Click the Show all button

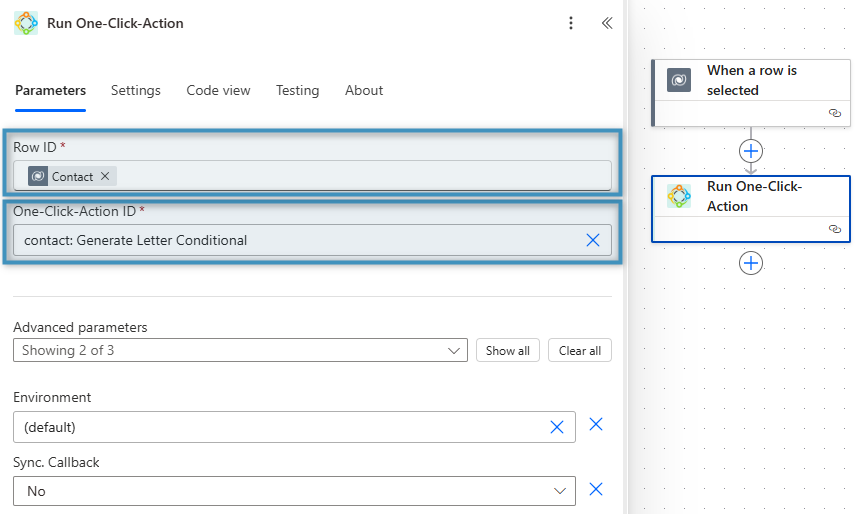pos(508,351)
